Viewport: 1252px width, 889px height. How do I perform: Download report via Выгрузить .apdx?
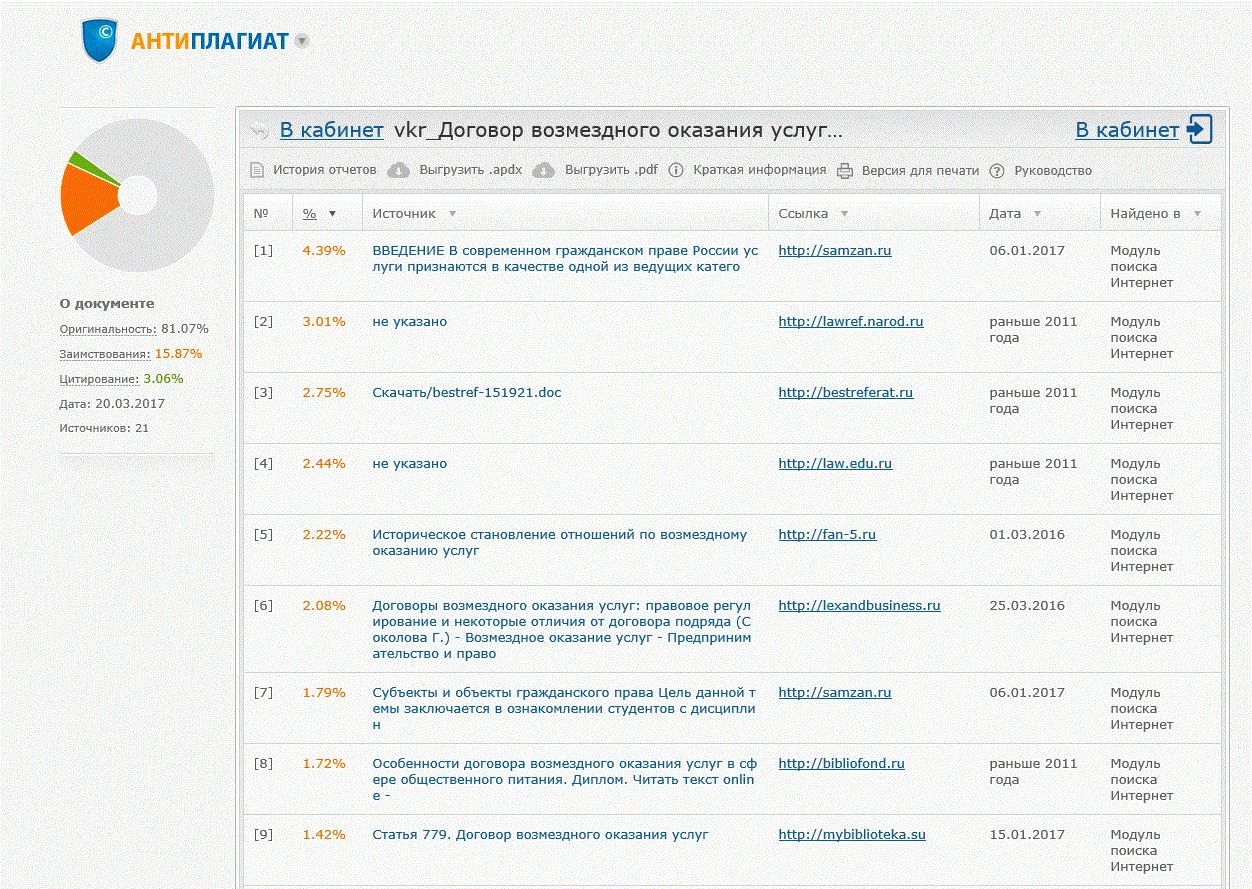point(470,170)
